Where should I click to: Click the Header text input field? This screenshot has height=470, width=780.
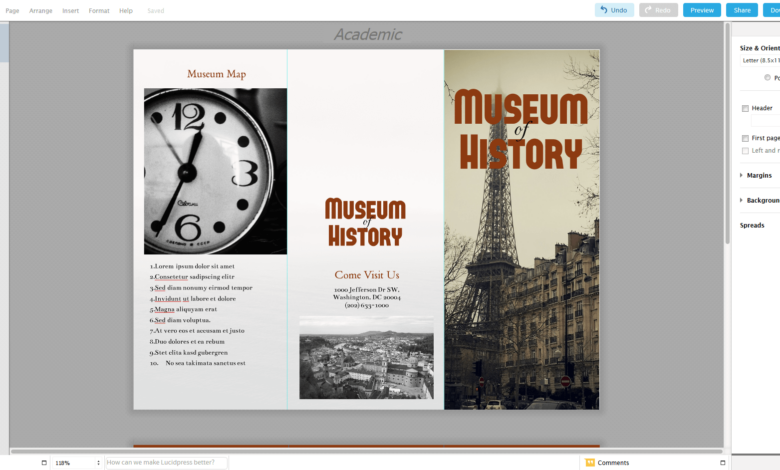click(x=766, y=121)
